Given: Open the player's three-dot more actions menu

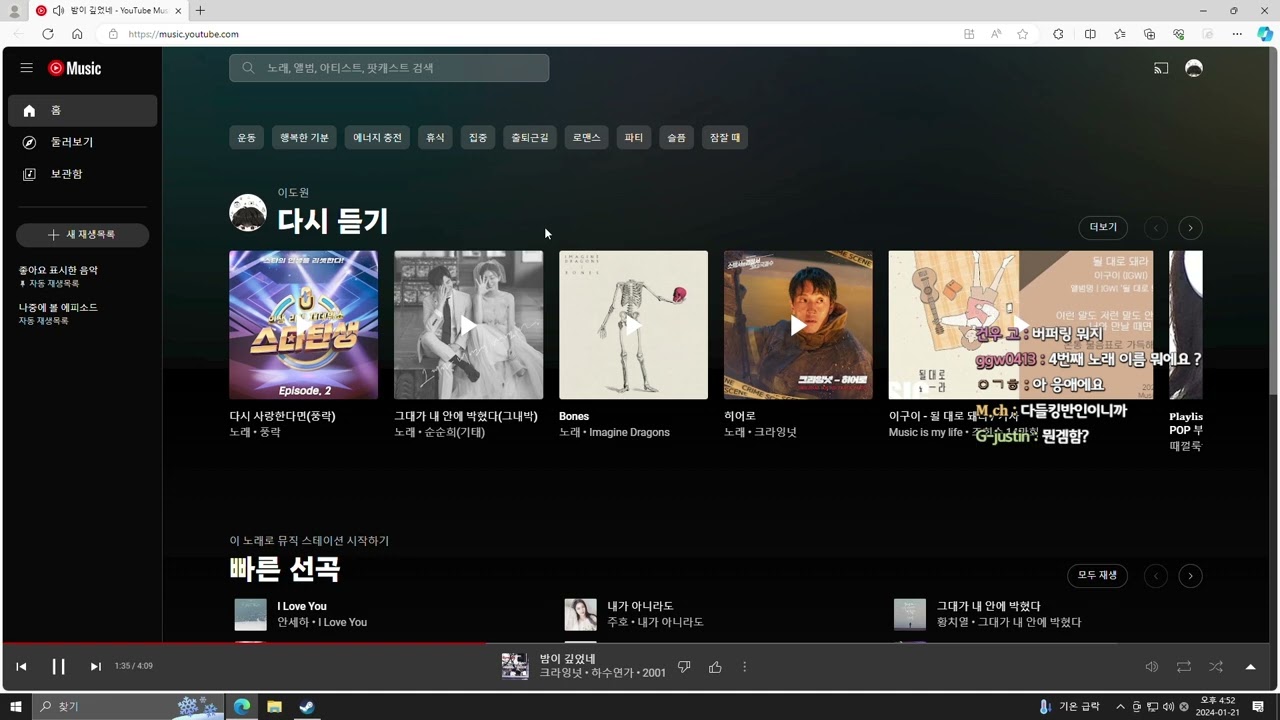Looking at the screenshot, I should pyautogui.click(x=744, y=667).
